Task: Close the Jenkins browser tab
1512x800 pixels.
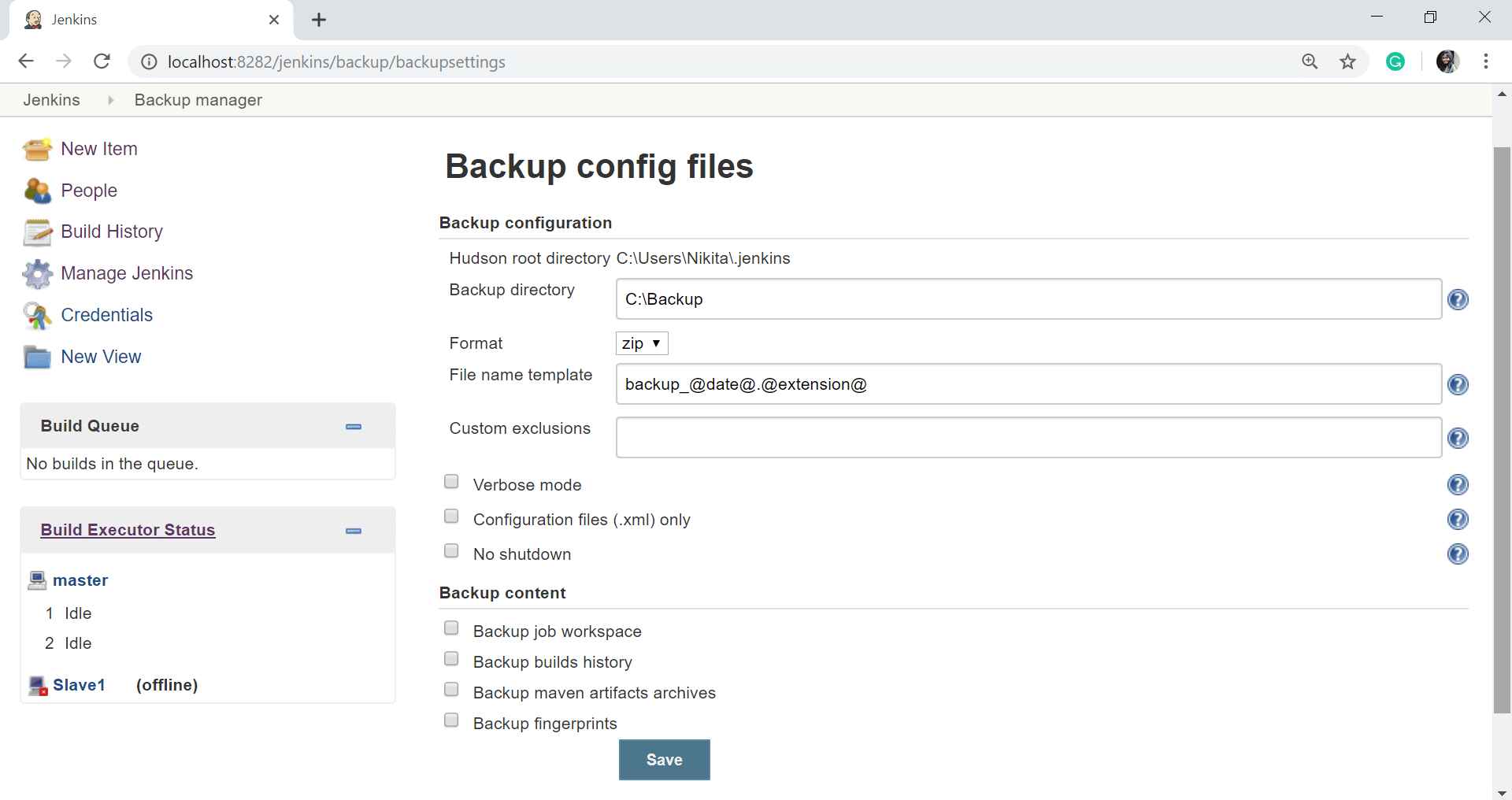Action: click(274, 20)
